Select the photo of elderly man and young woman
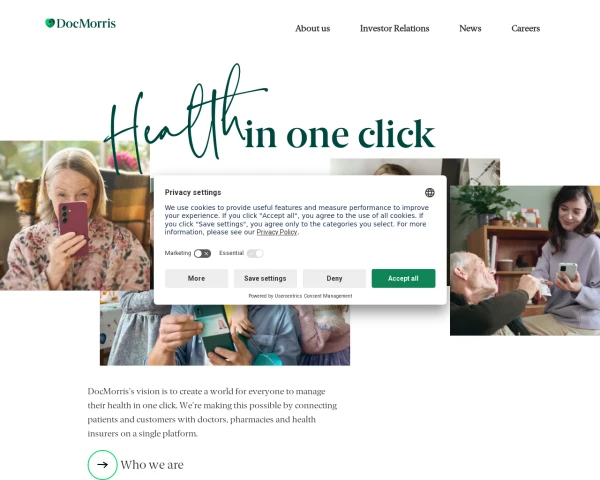Viewport: 600px width, 480px height. pyautogui.click(x=525, y=261)
